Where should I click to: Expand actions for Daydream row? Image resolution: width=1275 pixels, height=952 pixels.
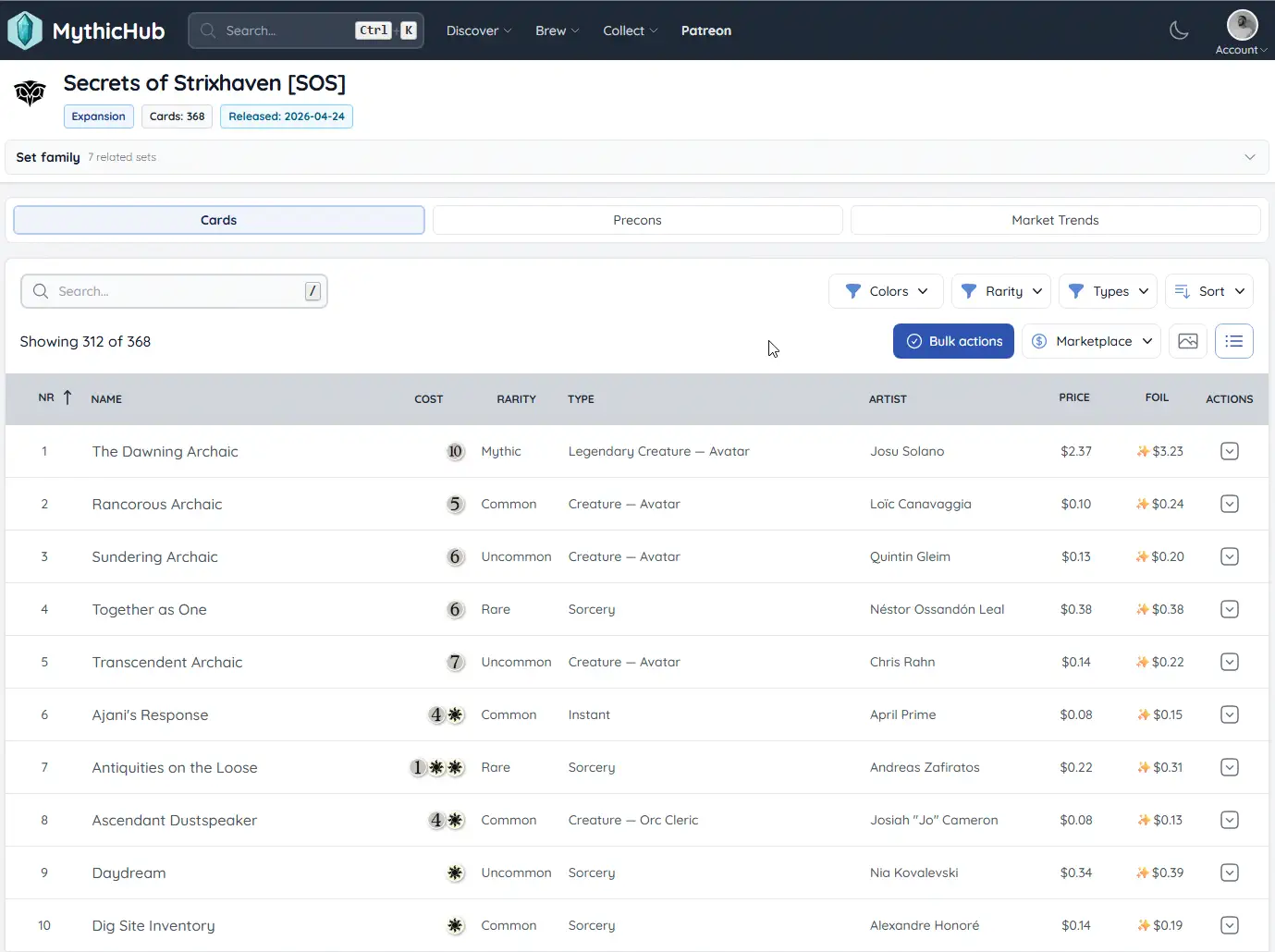(1229, 873)
